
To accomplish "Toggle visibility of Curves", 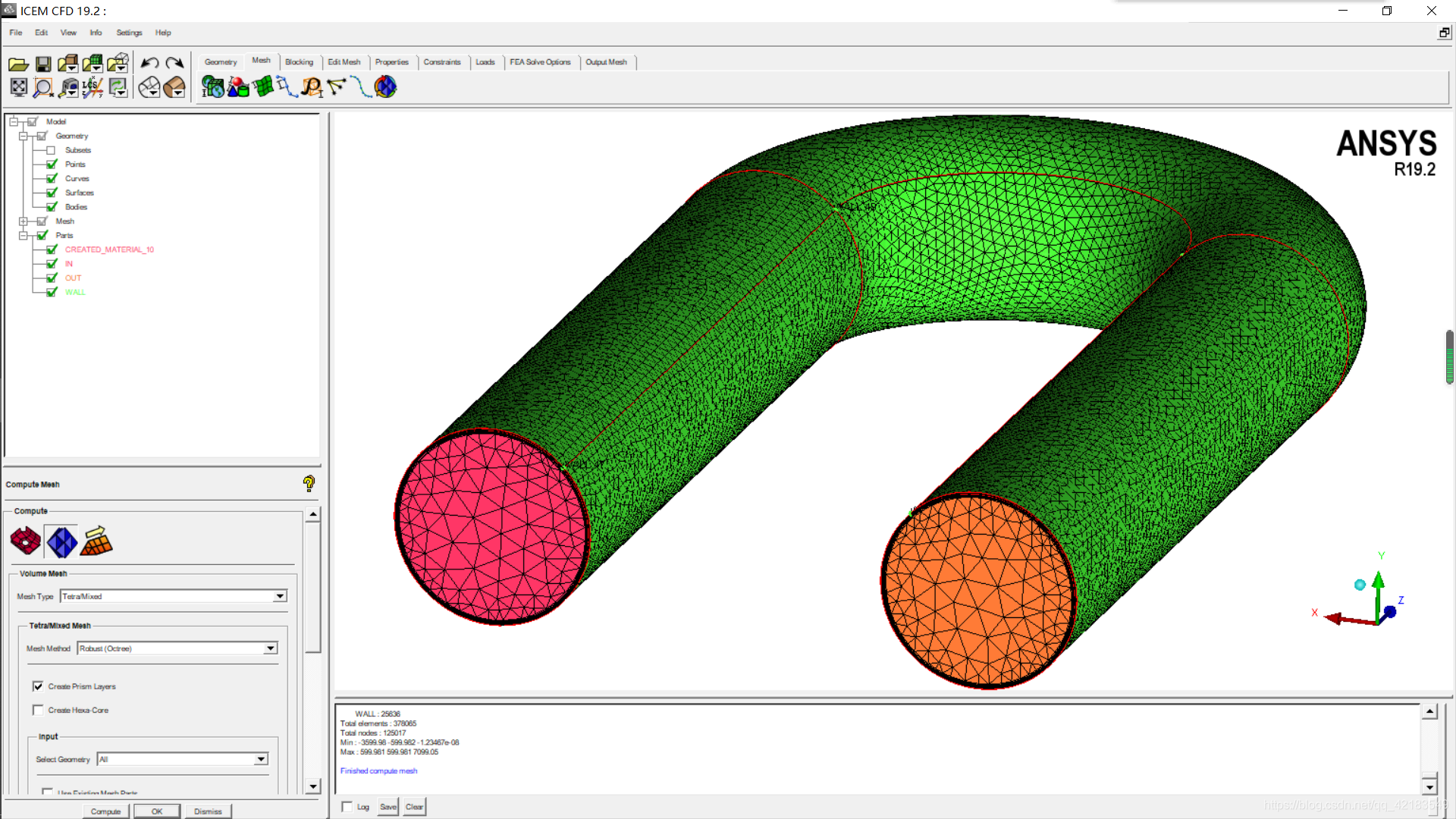I will click(x=52, y=179).
